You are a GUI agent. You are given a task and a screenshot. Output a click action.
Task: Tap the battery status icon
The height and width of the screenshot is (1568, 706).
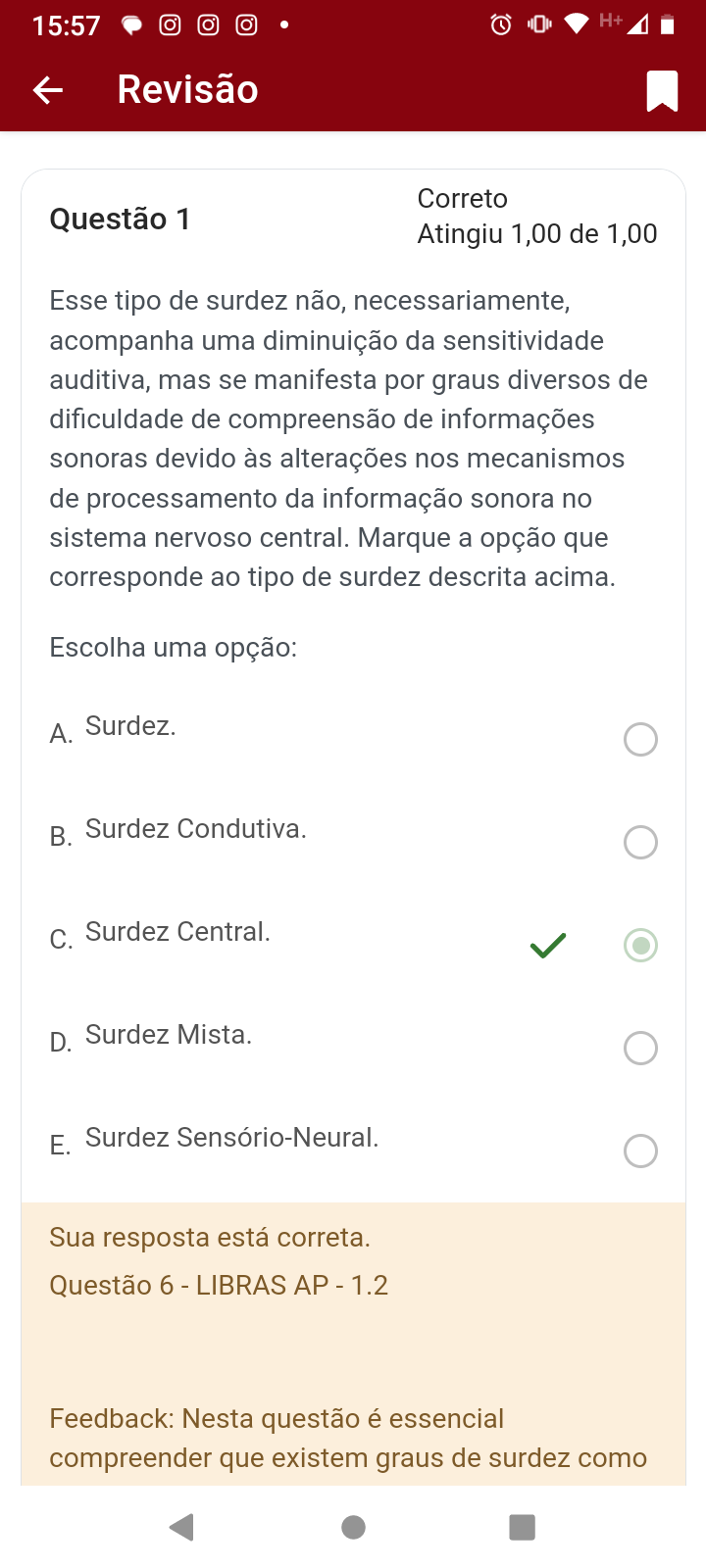tap(668, 24)
